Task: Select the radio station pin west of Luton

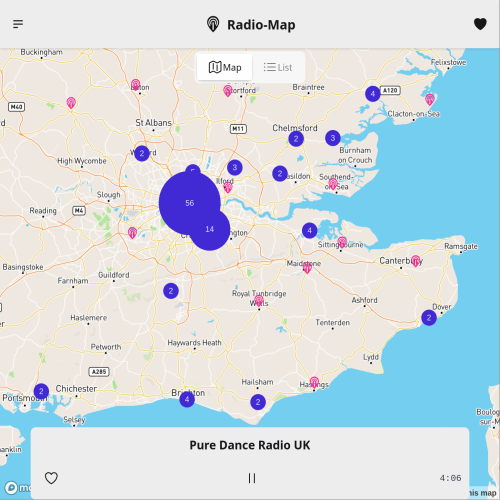Action: 71,103
